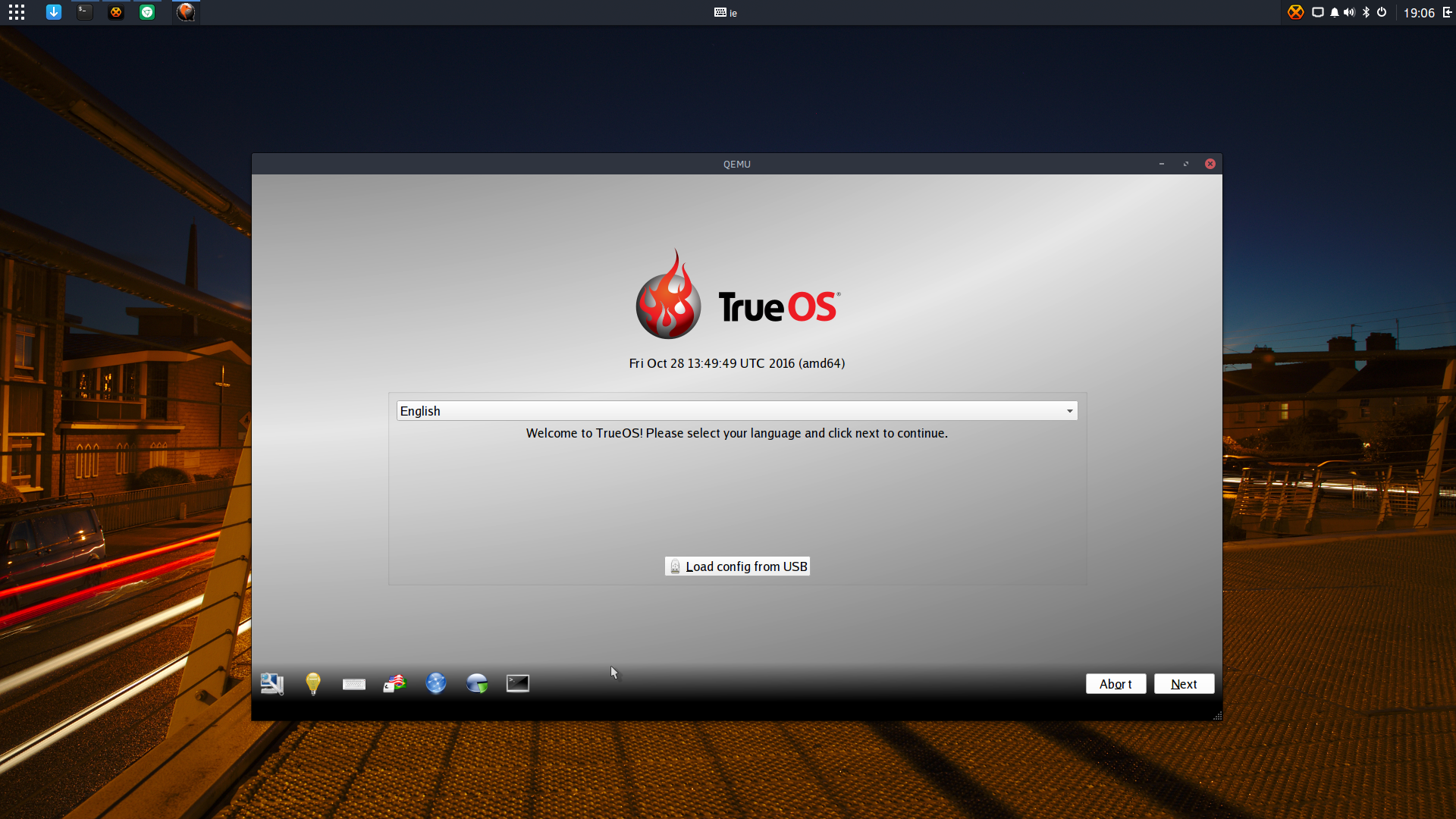1456x819 pixels.
Task: Click the QEMU window title bar
Action: (737, 164)
